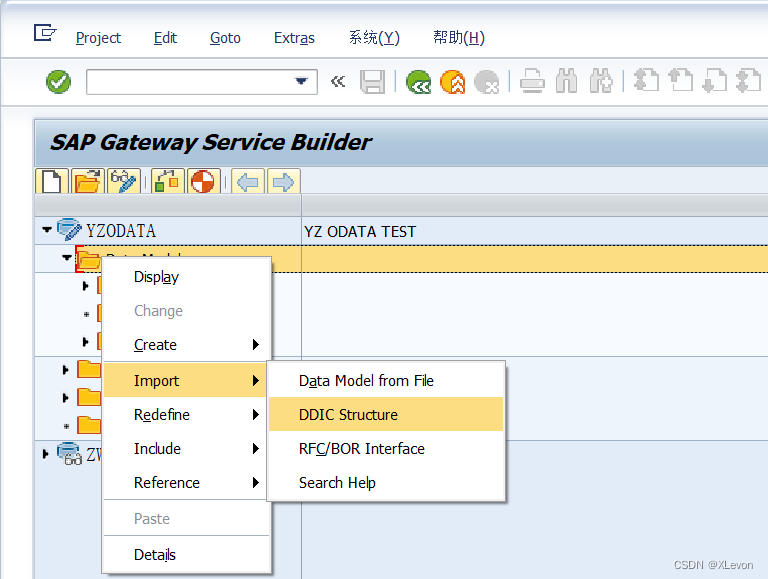Toggle Display/Change glasses-pencil icon
This screenshot has width=768, height=579.
[123, 181]
